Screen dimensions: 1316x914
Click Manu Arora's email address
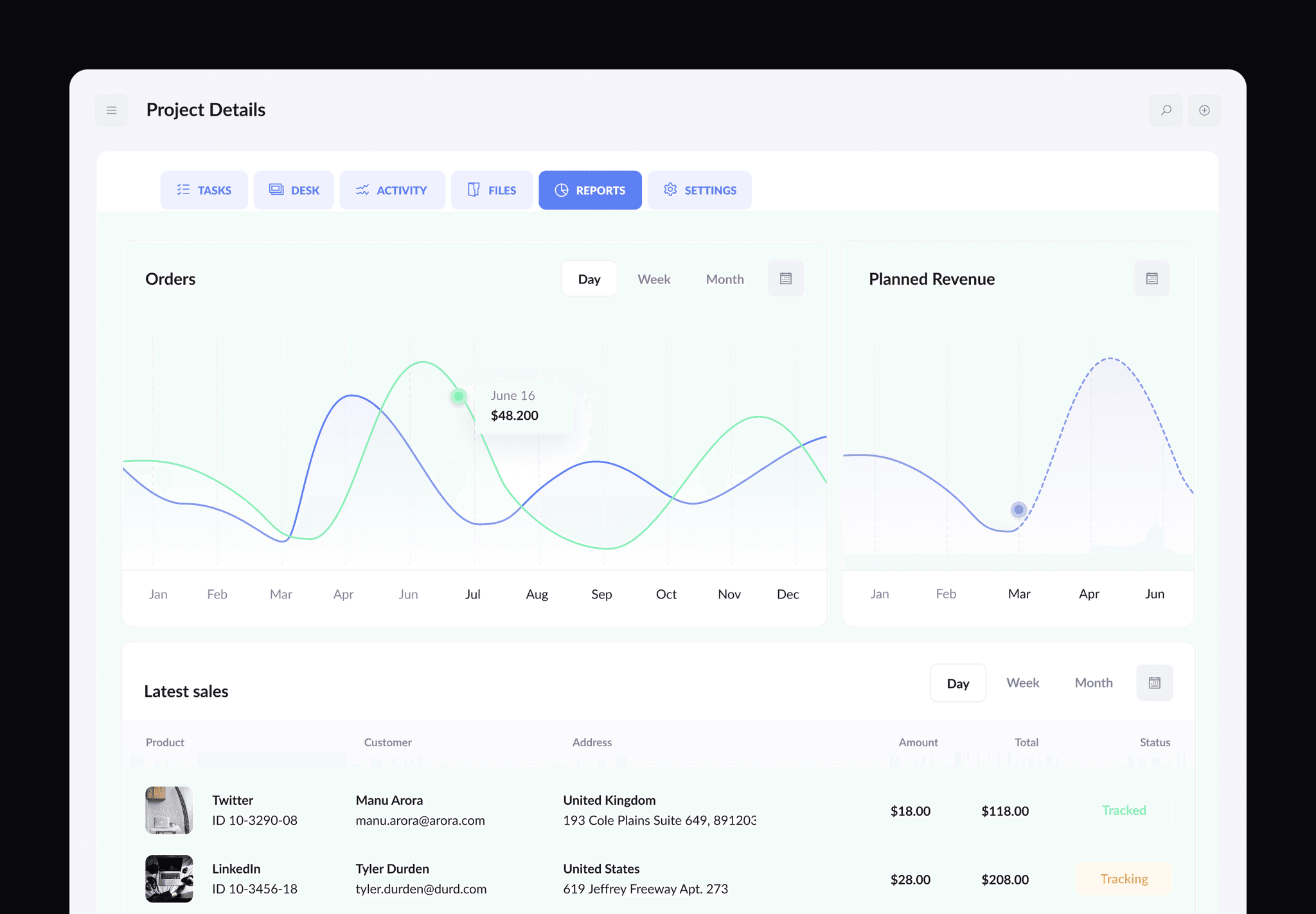click(x=420, y=820)
